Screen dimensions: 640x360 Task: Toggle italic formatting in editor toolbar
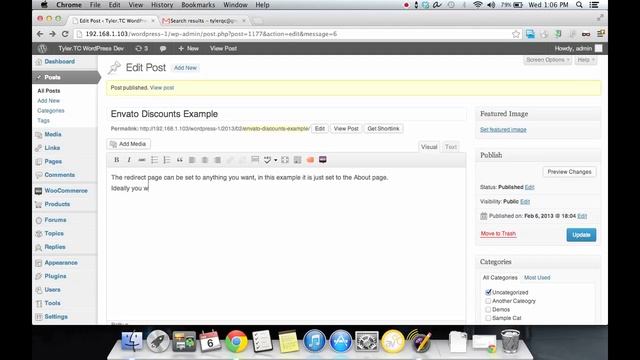(129, 160)
